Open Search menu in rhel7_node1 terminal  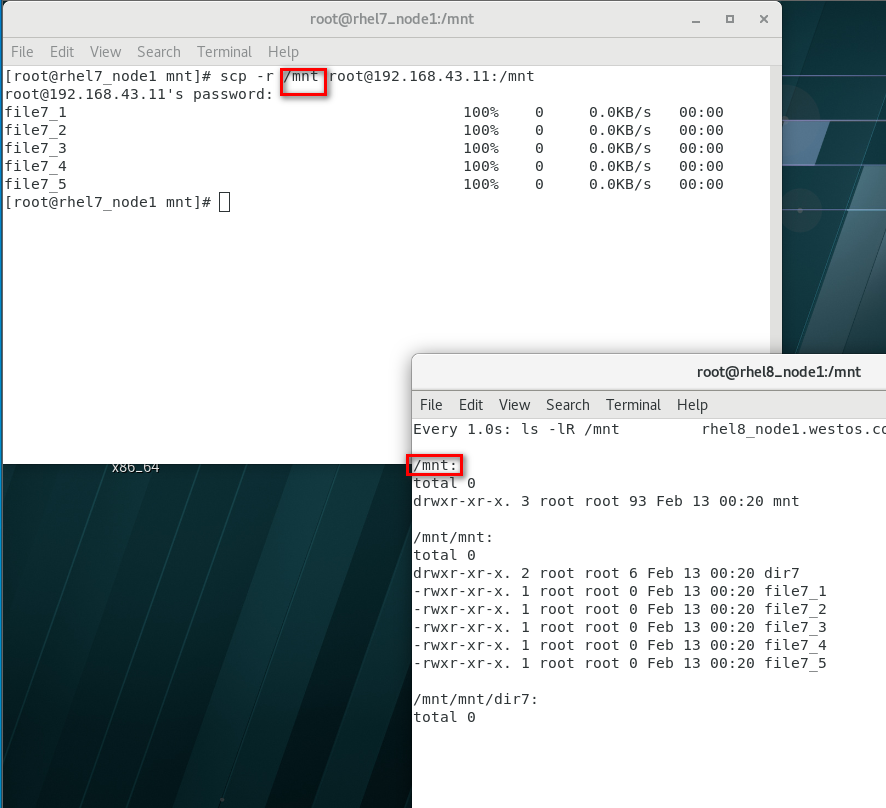[159, 52]
